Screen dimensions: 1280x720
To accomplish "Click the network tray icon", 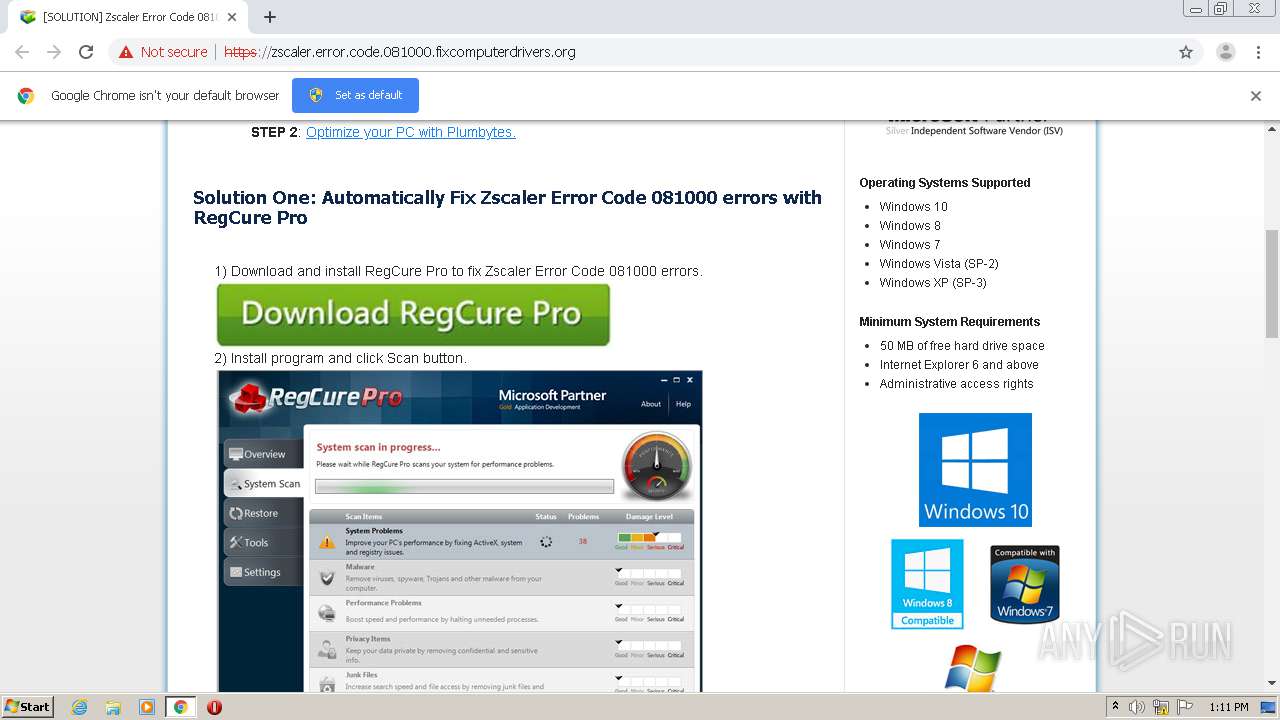I will click(x=1161, y=707).
